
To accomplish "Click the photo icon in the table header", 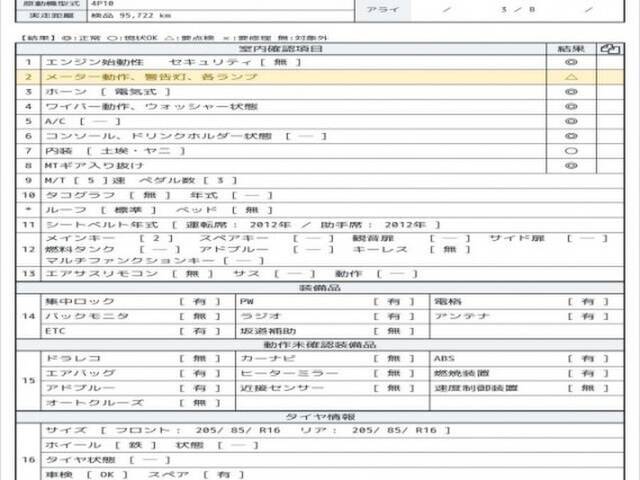I will click(610, 49).
